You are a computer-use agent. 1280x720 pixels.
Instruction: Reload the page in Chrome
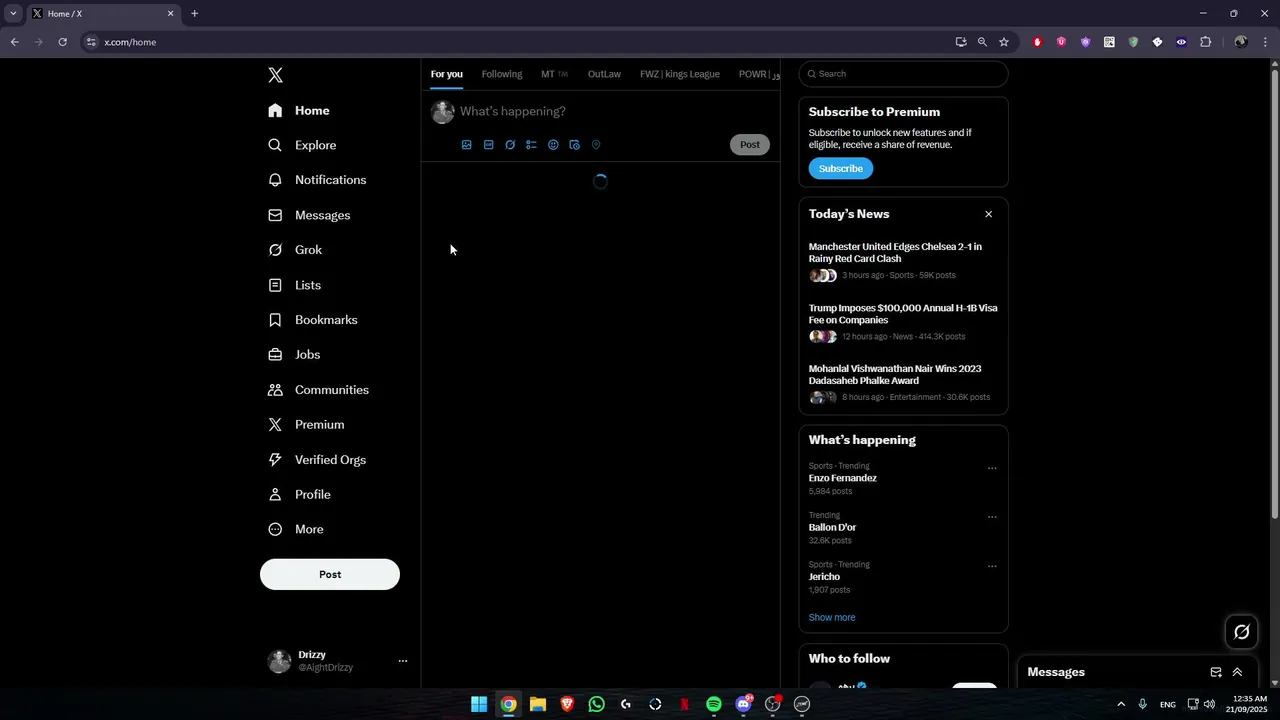62,42
